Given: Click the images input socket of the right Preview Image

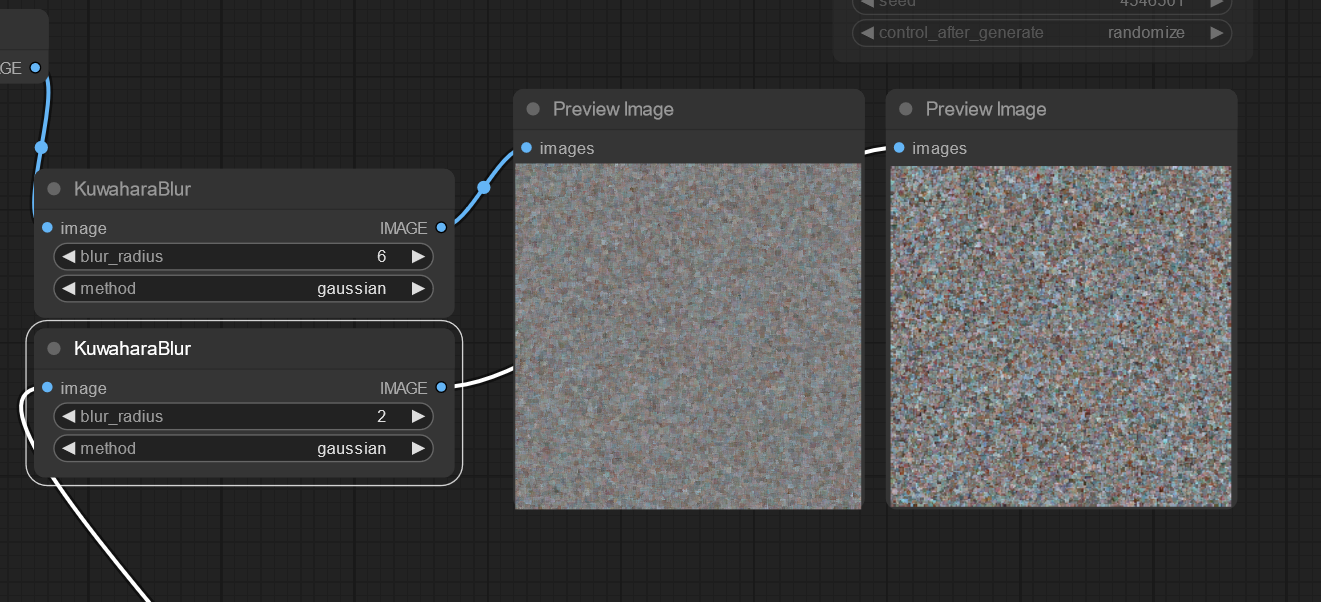Looking at the screenshot, I should 899,147.
